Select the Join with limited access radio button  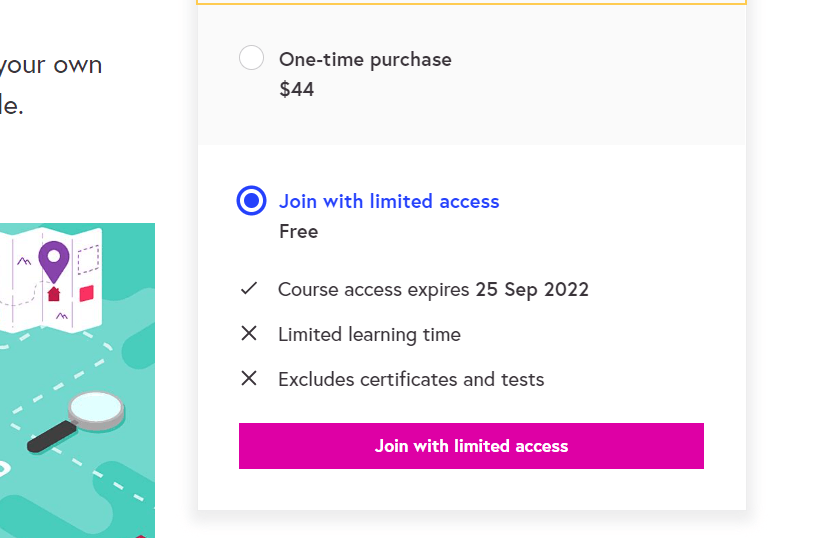coord(252,200)
